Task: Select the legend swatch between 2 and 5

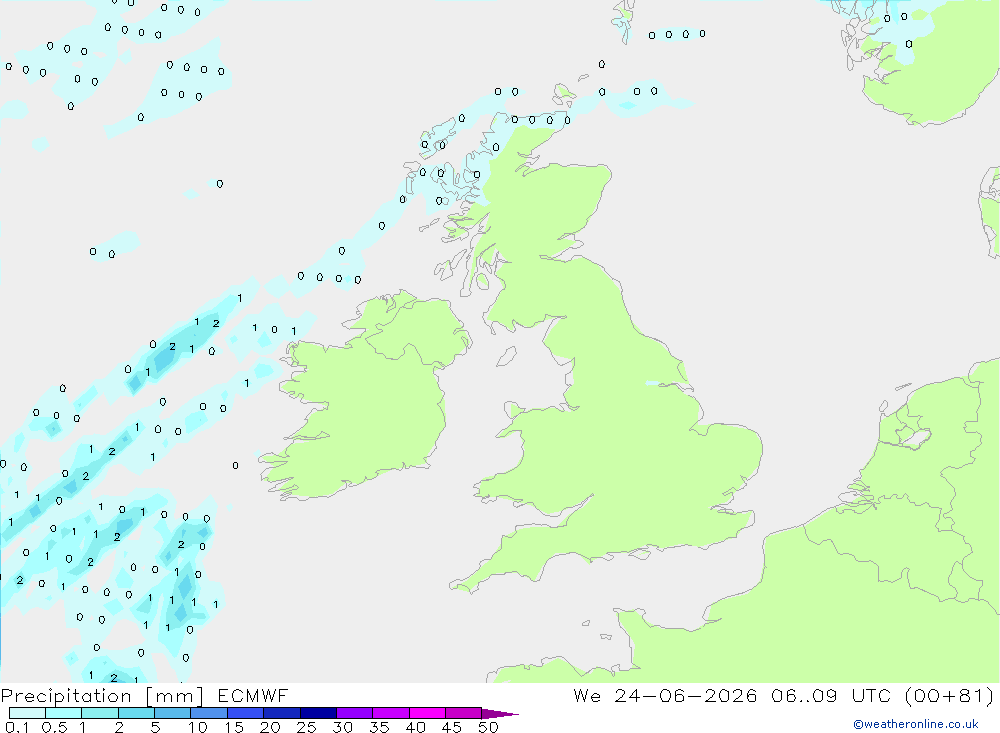Action: [136, 713]
